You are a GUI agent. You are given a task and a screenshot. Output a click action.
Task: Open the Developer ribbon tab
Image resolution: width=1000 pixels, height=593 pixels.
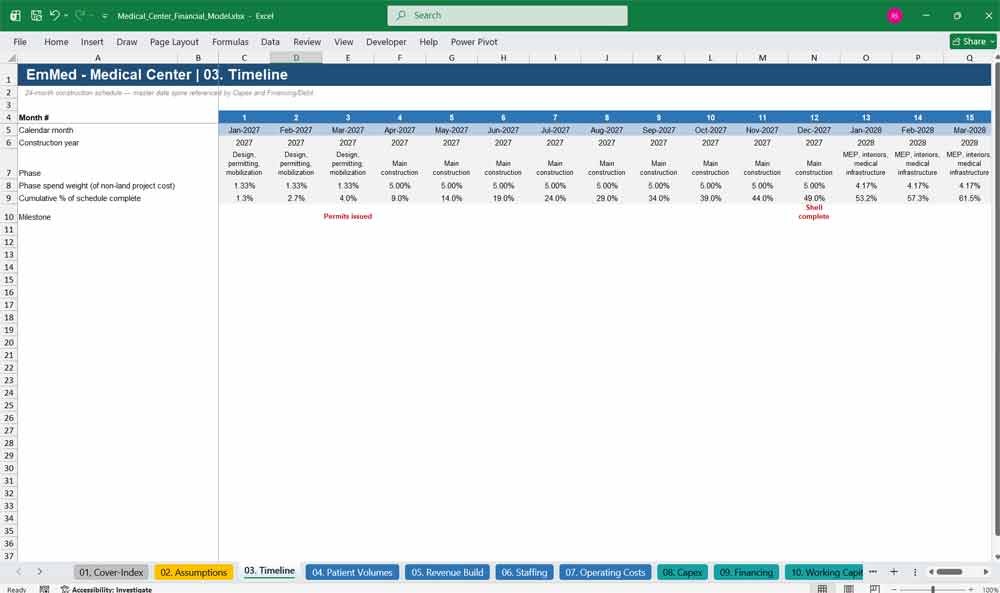tap(386, 41)
